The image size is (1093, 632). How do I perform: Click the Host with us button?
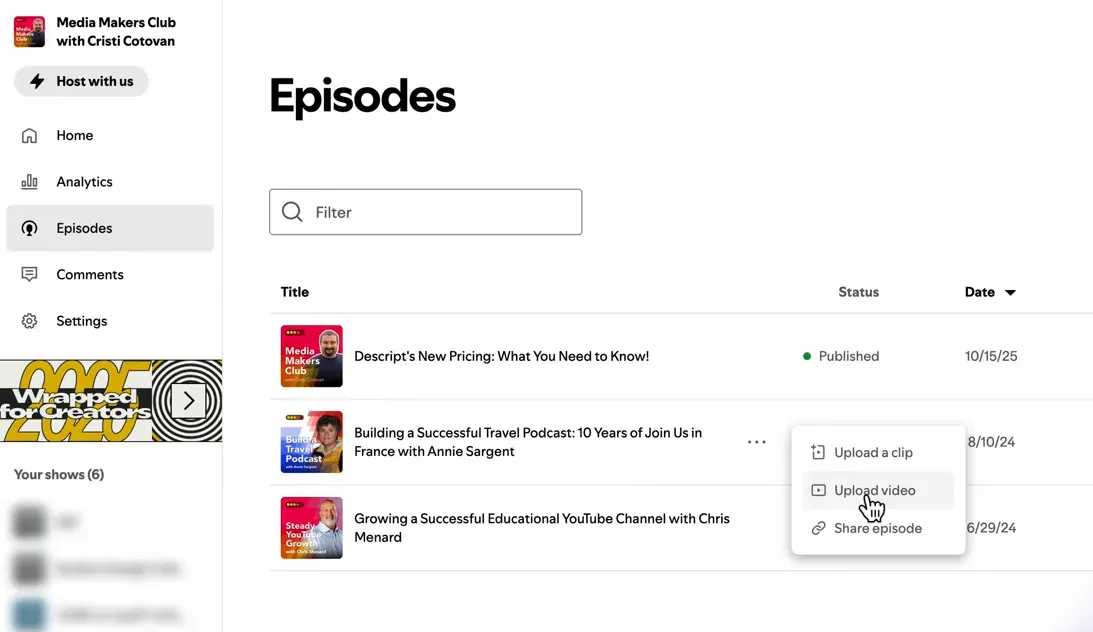tap(80, 81)
